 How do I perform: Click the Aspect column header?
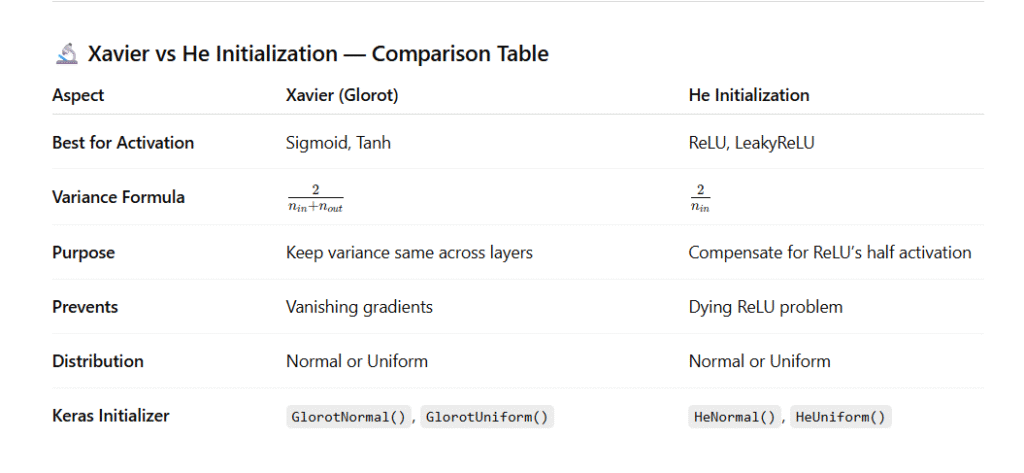(78, 96)
